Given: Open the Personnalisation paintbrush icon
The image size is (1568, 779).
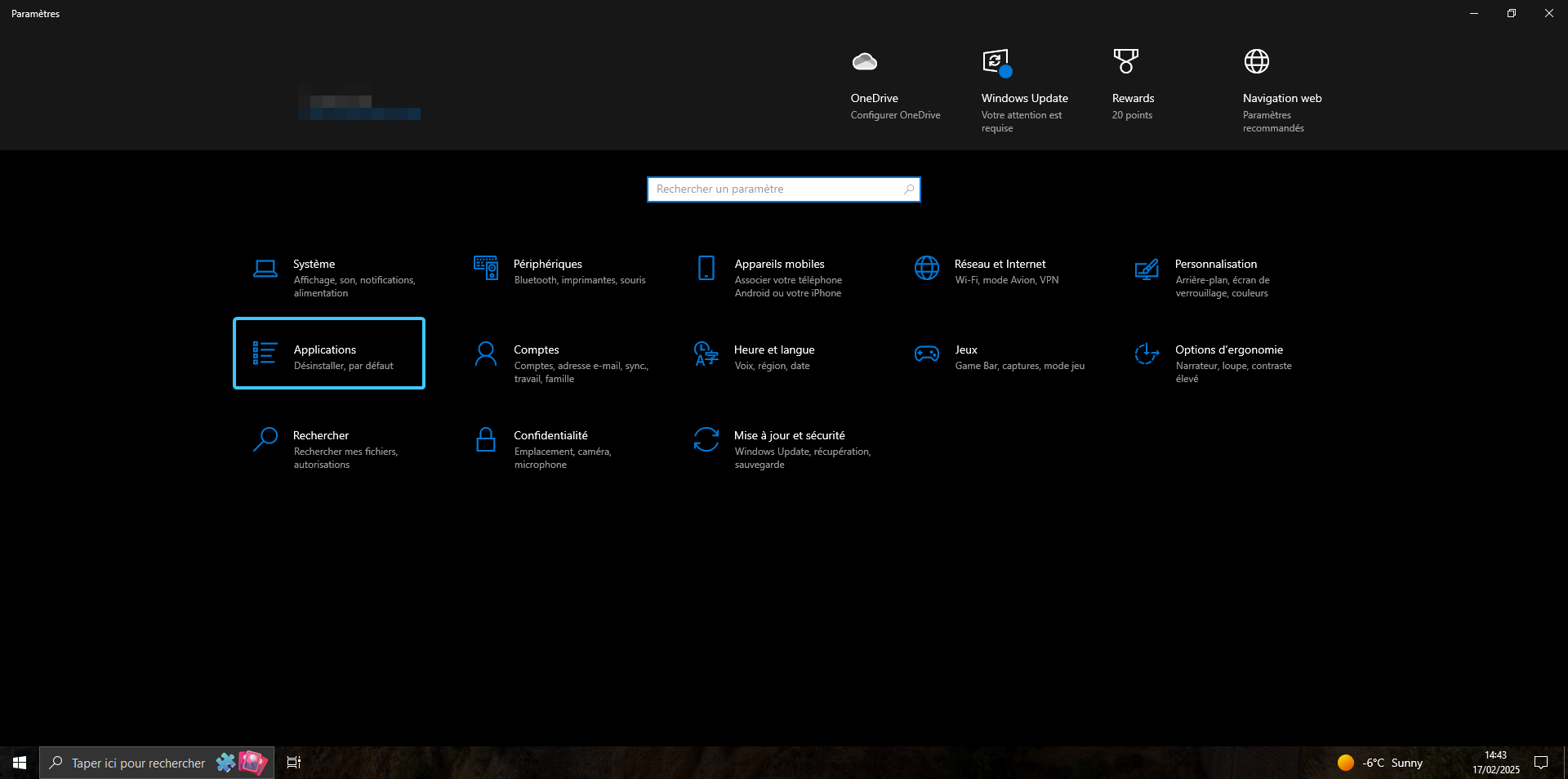Looking at the screenshot, I should [x=1147, y=269].
